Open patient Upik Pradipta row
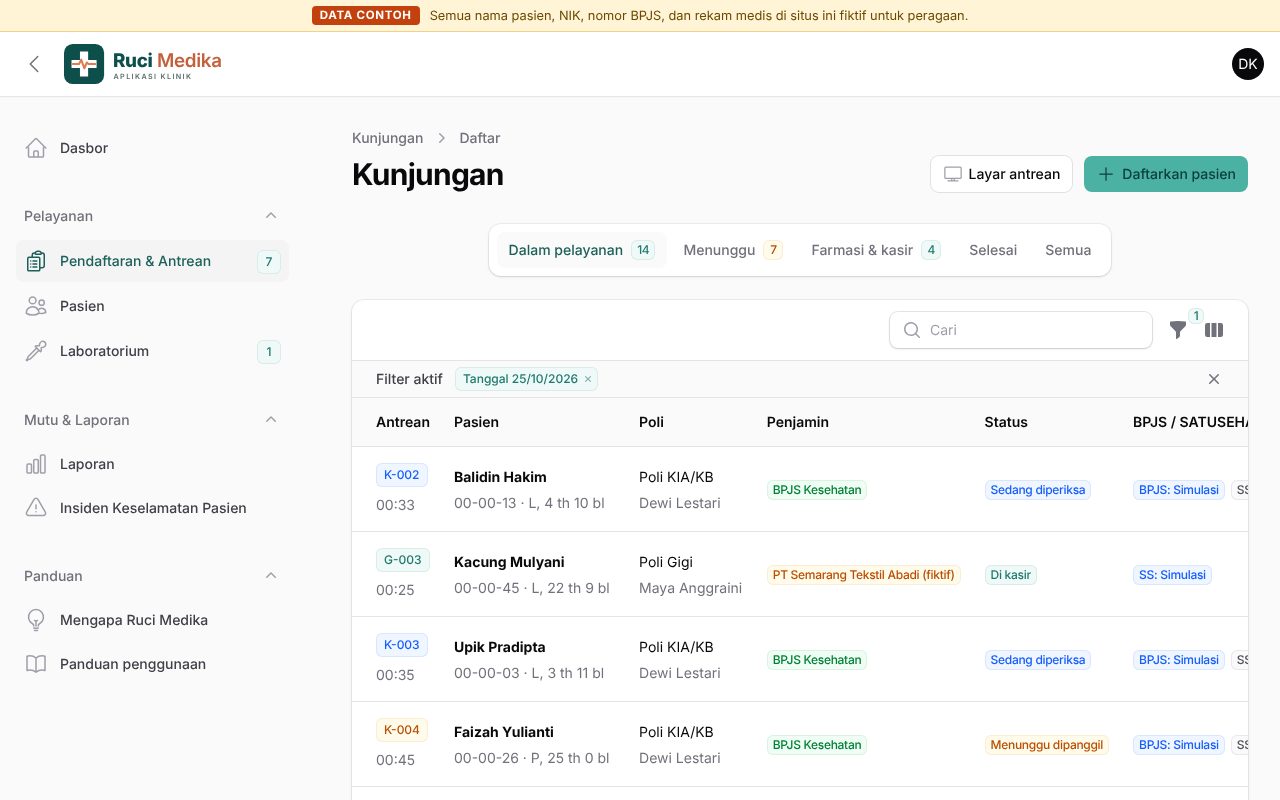Viewport: 1280px width, 800px height. click(x=800, y=659)
